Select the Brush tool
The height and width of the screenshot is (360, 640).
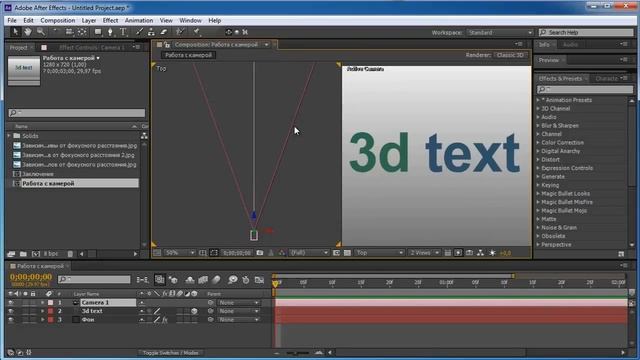[139, 32]
